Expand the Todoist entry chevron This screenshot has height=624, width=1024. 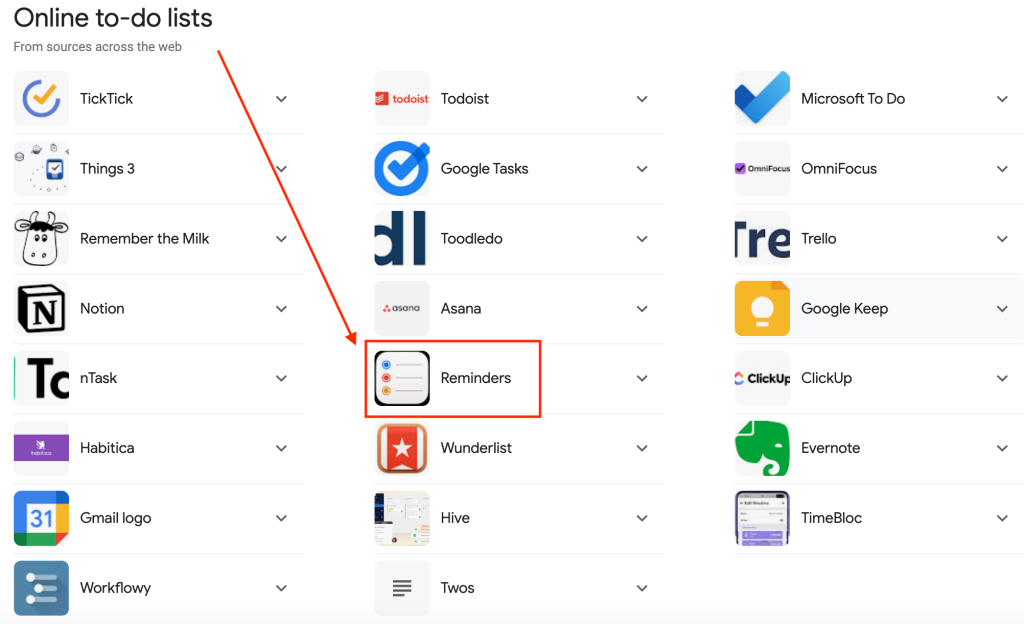642,99
